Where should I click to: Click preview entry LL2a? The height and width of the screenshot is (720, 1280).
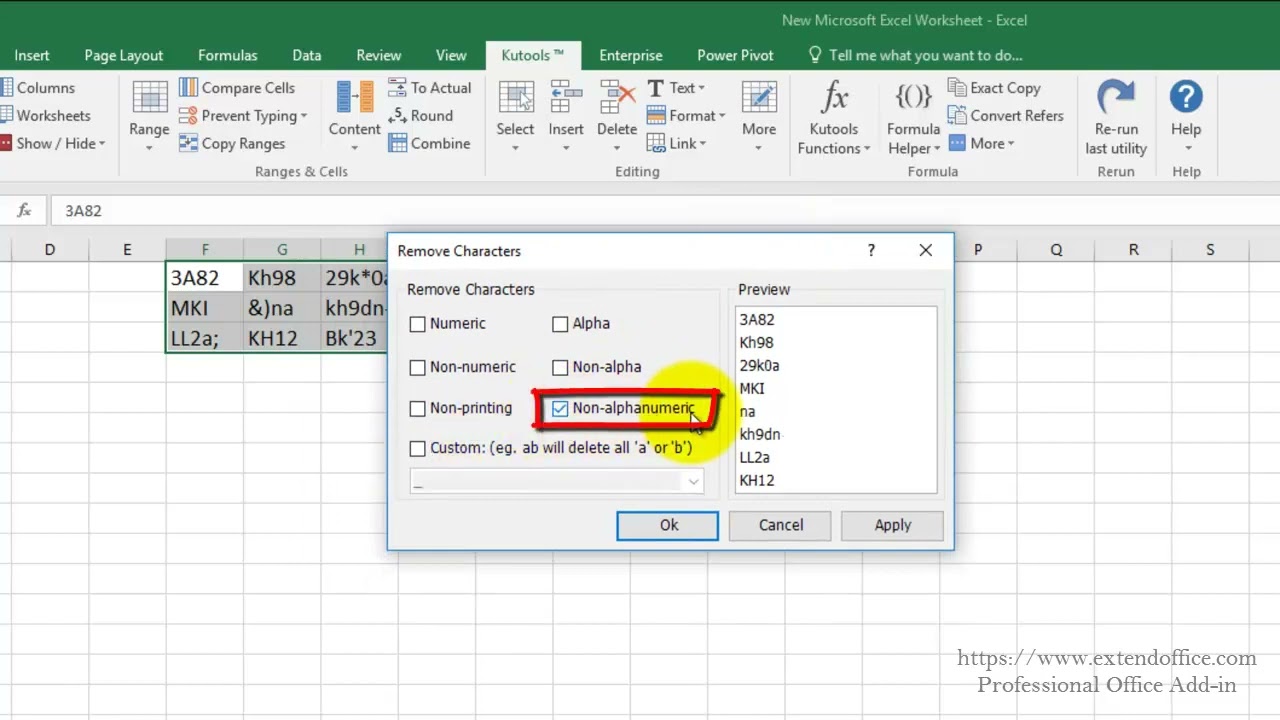click(x=755, y=458)
